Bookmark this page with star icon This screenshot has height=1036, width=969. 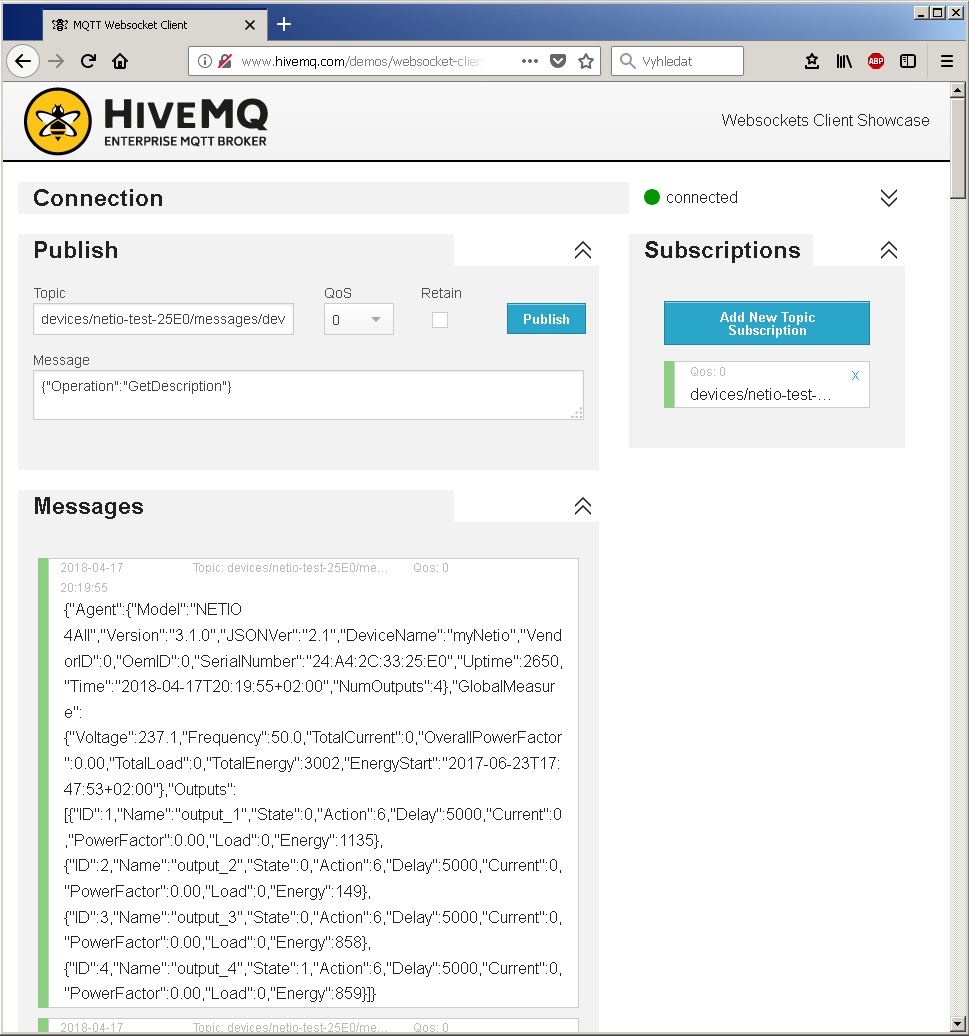pyautogui.click(x=586, y=61)
